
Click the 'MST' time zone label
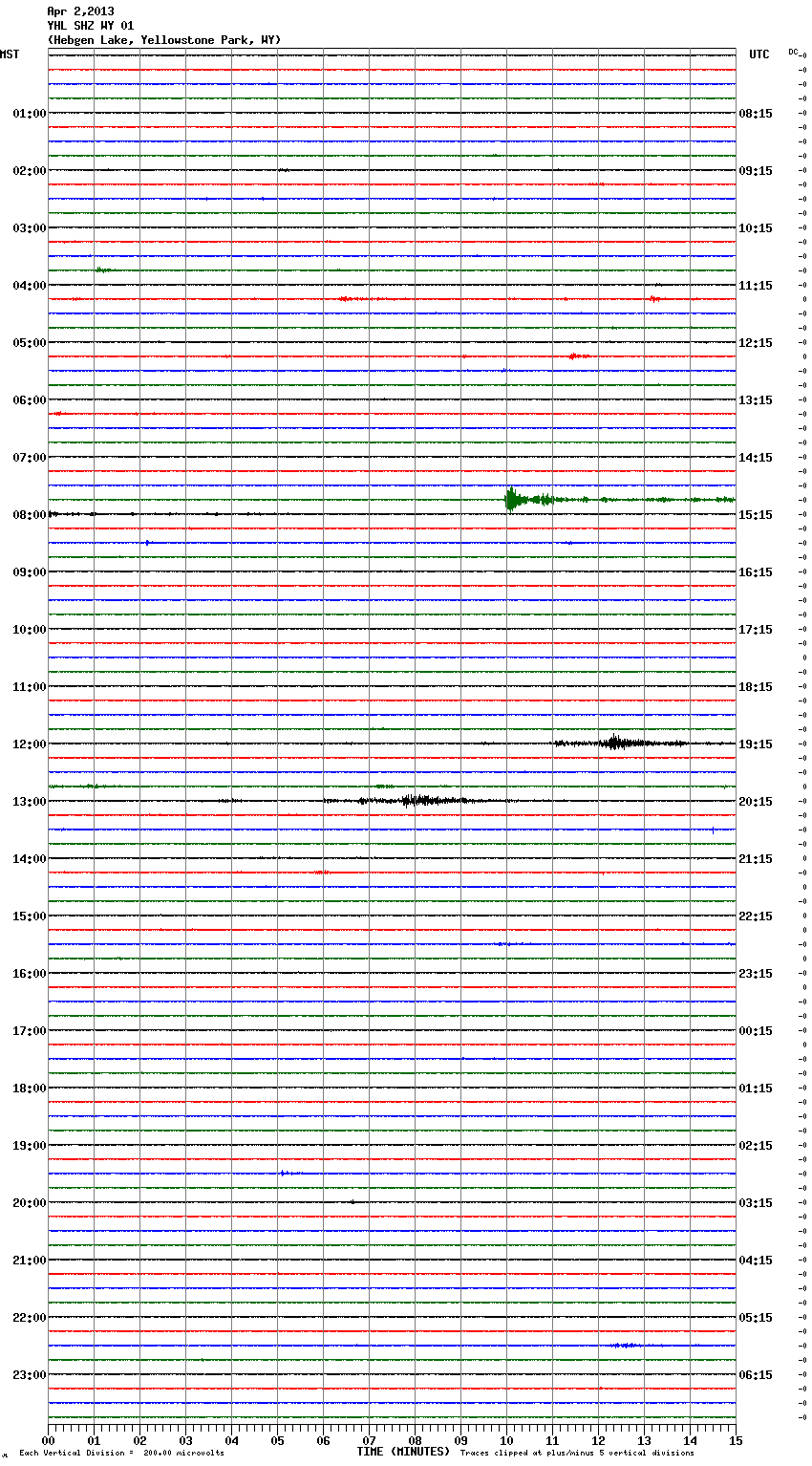click(x=10, y=54)
